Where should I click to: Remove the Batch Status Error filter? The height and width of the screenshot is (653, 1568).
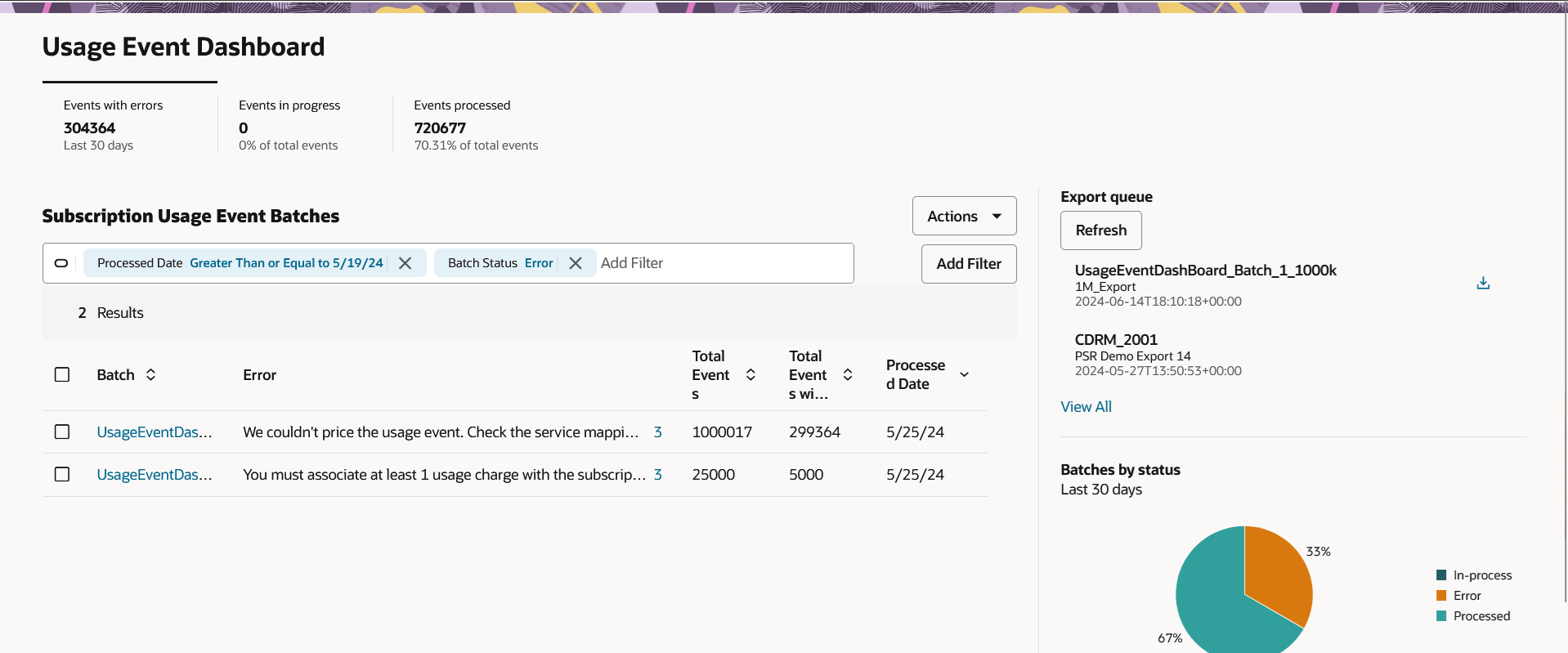coord(576,263)
